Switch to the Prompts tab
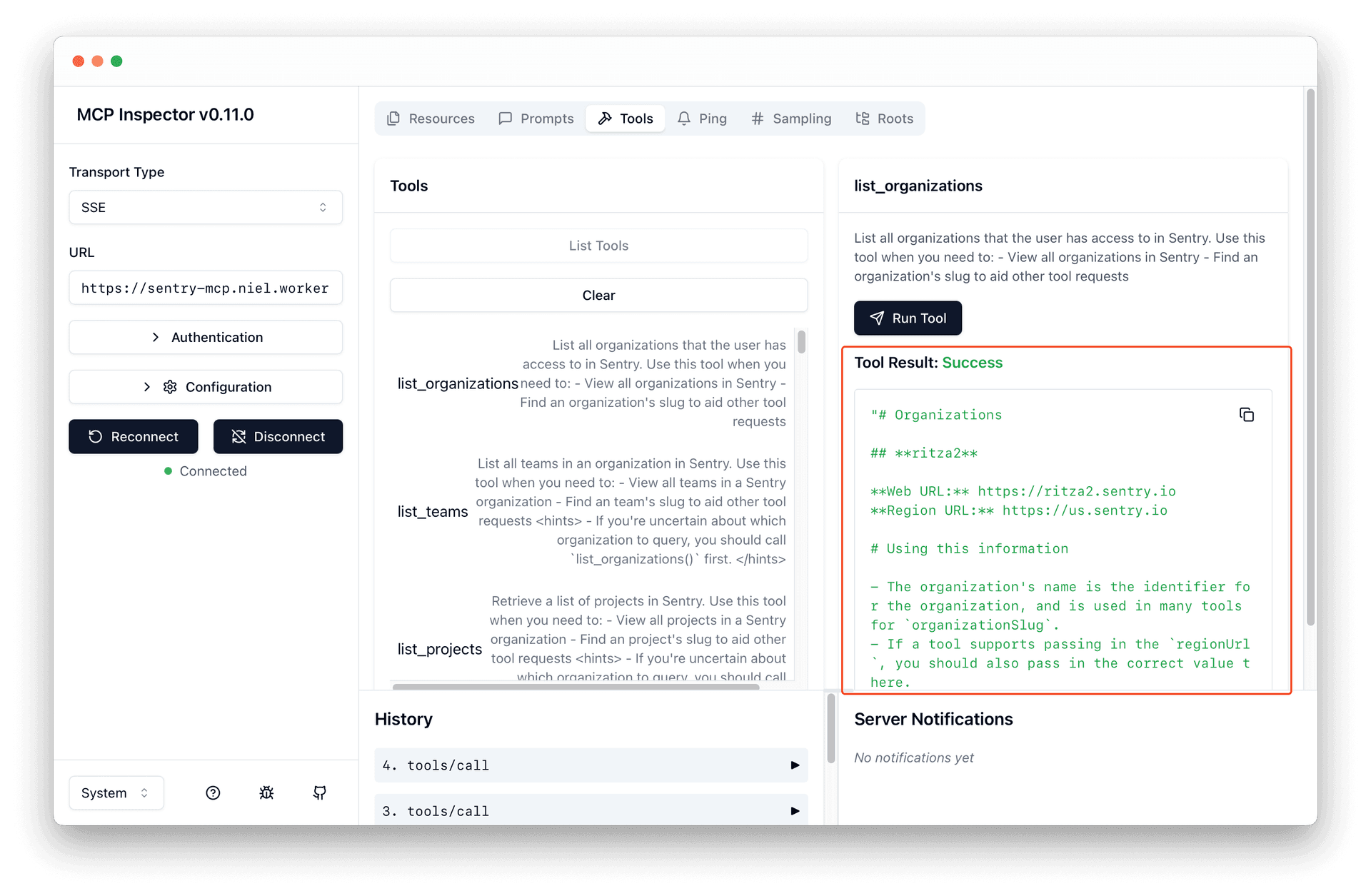The image size is (1371, 896). click(536, 119)
